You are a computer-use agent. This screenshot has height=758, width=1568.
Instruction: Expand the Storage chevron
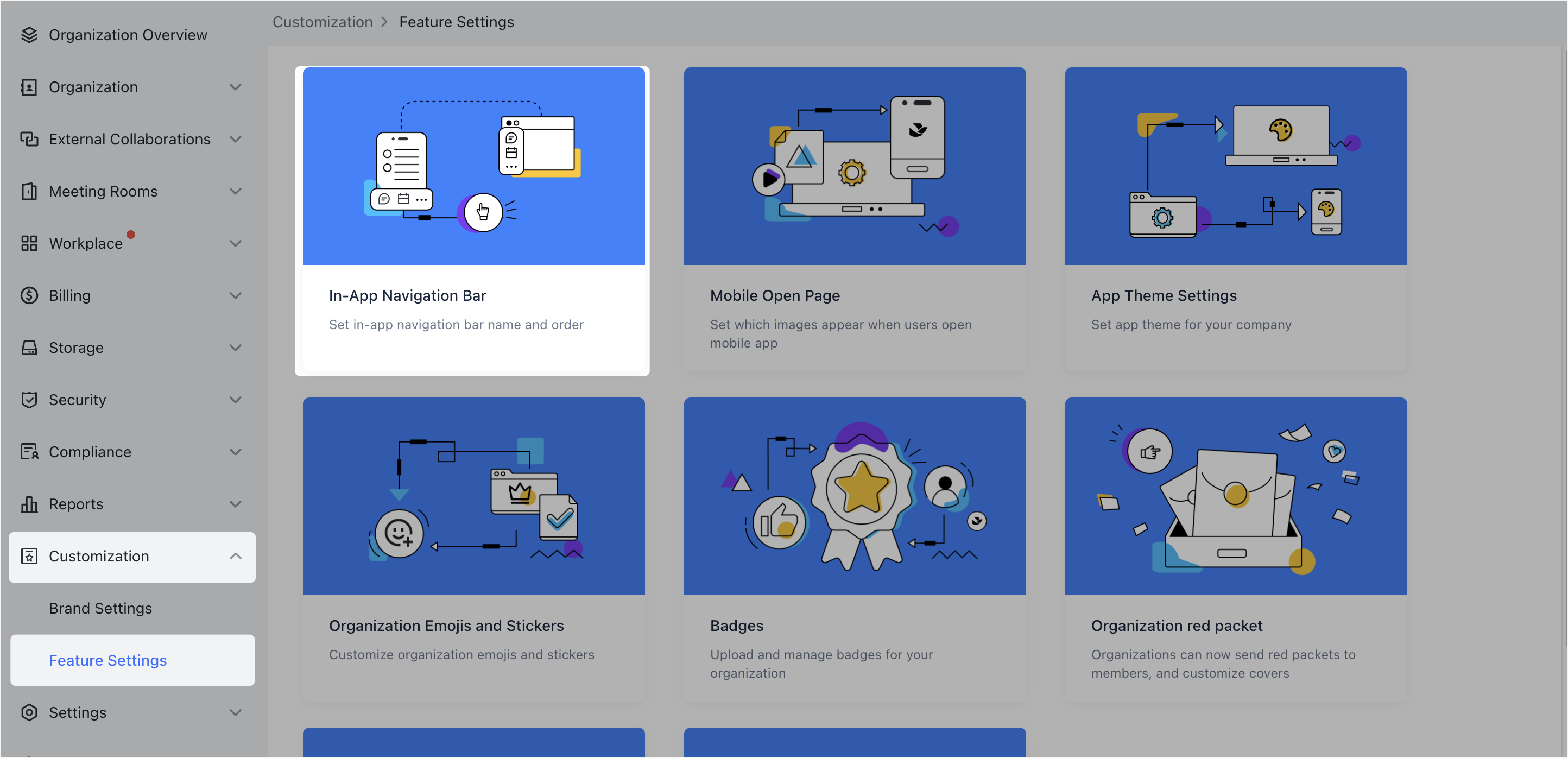point(236,348)
